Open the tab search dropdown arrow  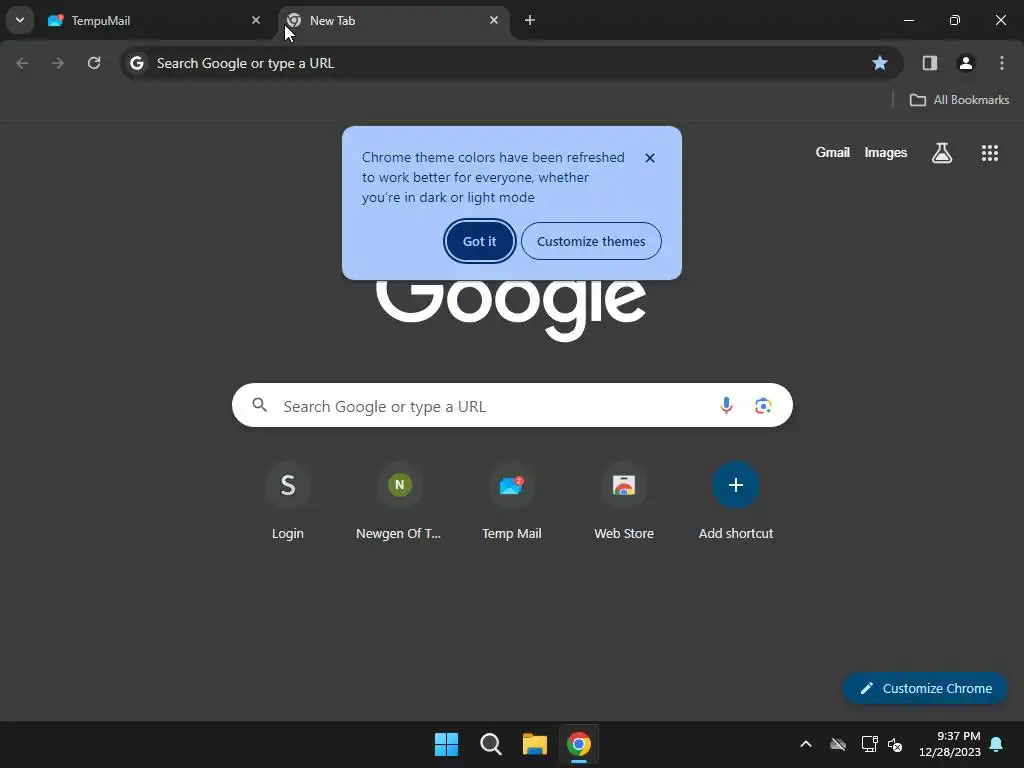(x=20, y=20)
